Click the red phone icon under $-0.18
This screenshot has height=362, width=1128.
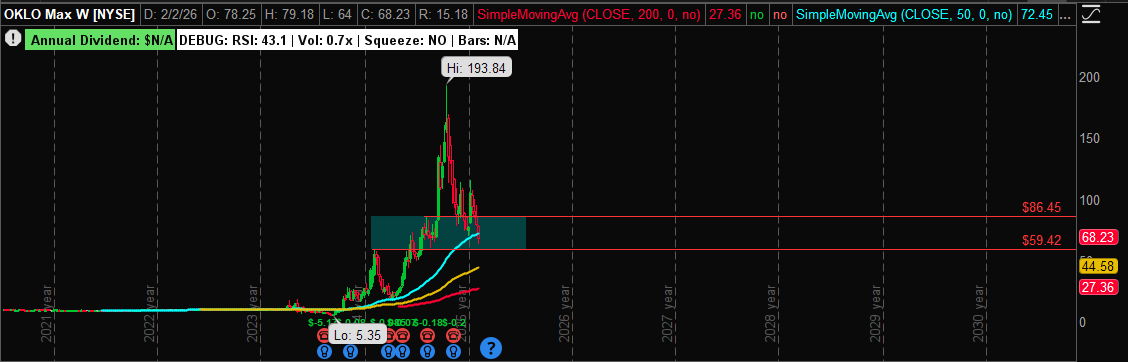(427, 335)
